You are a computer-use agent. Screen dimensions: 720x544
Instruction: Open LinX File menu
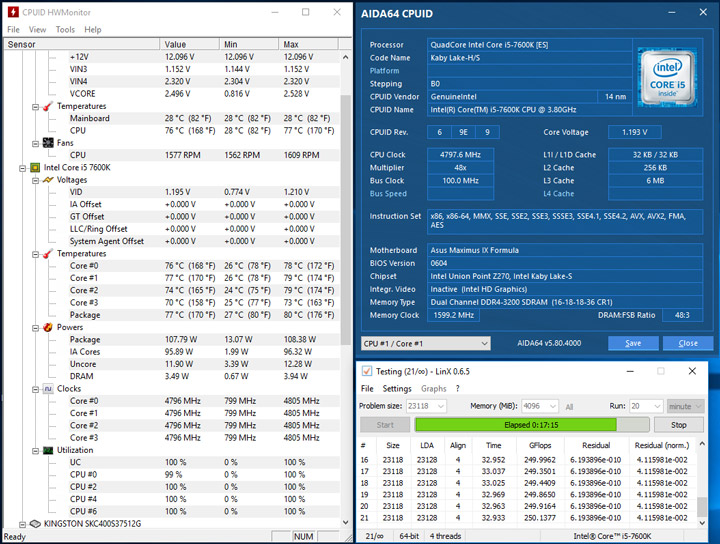point(367,388)
